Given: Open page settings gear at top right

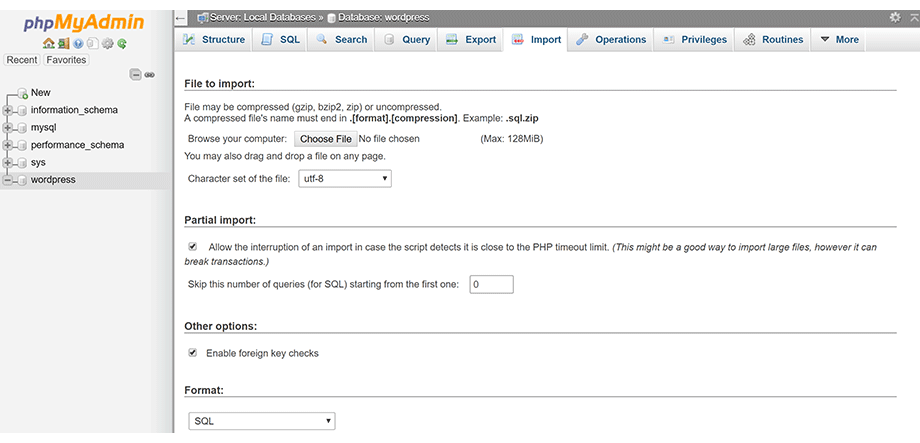Looking at the screenshot, I should click(x=895, y=18).
